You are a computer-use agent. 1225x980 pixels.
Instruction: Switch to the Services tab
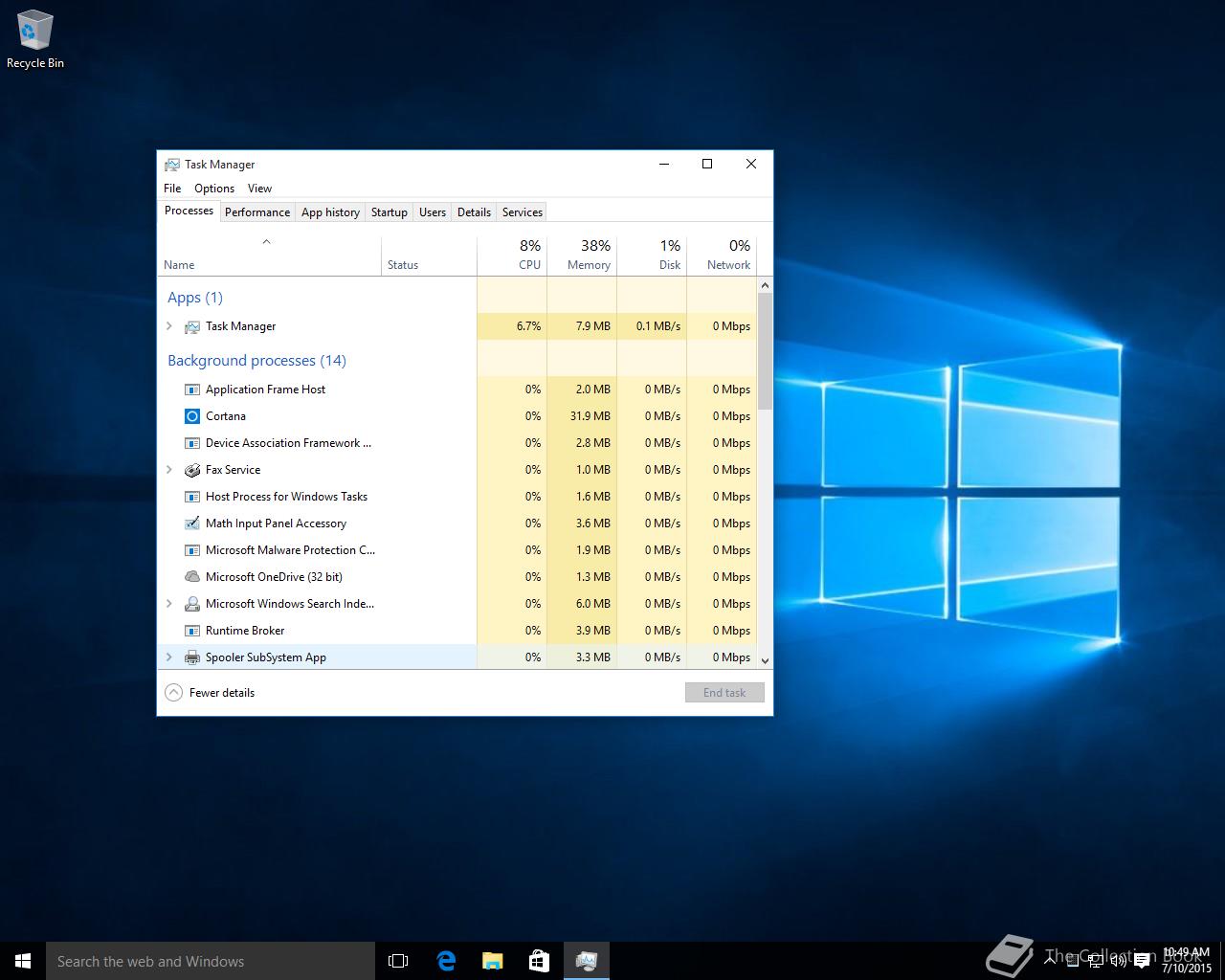click(x=523, y=212)
